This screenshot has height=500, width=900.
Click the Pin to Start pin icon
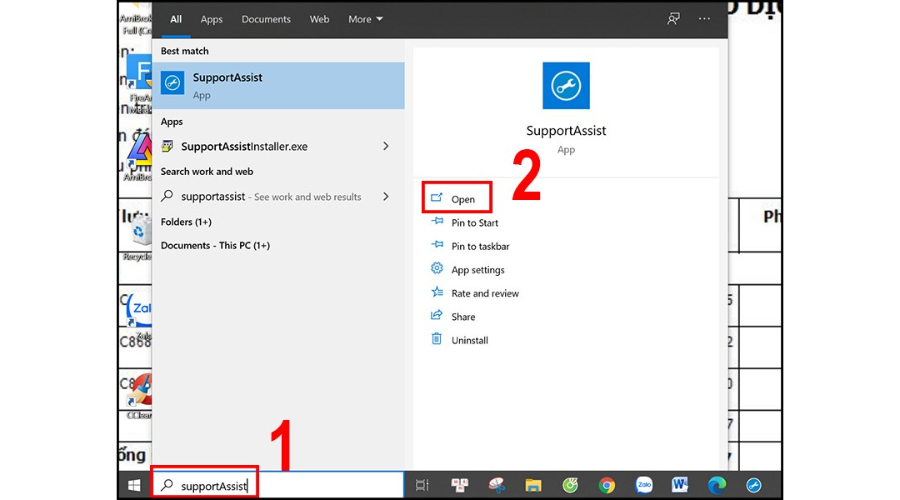click(437, 222)
